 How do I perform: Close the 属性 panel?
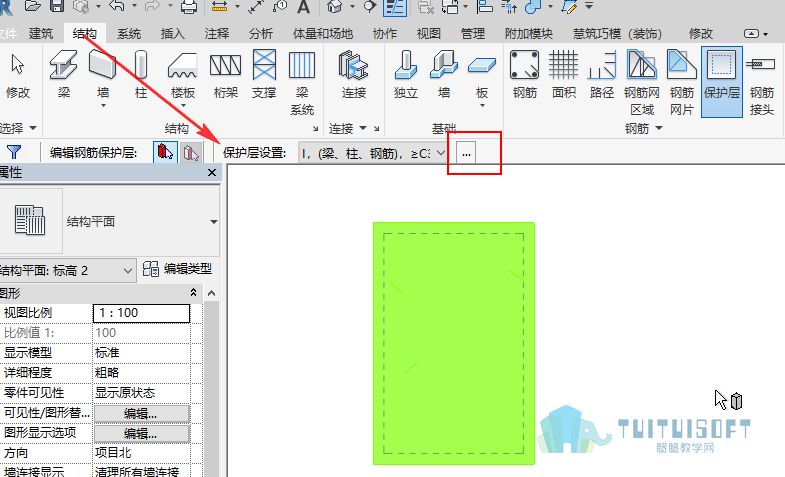pyautogui.click(x=212, y=172)
